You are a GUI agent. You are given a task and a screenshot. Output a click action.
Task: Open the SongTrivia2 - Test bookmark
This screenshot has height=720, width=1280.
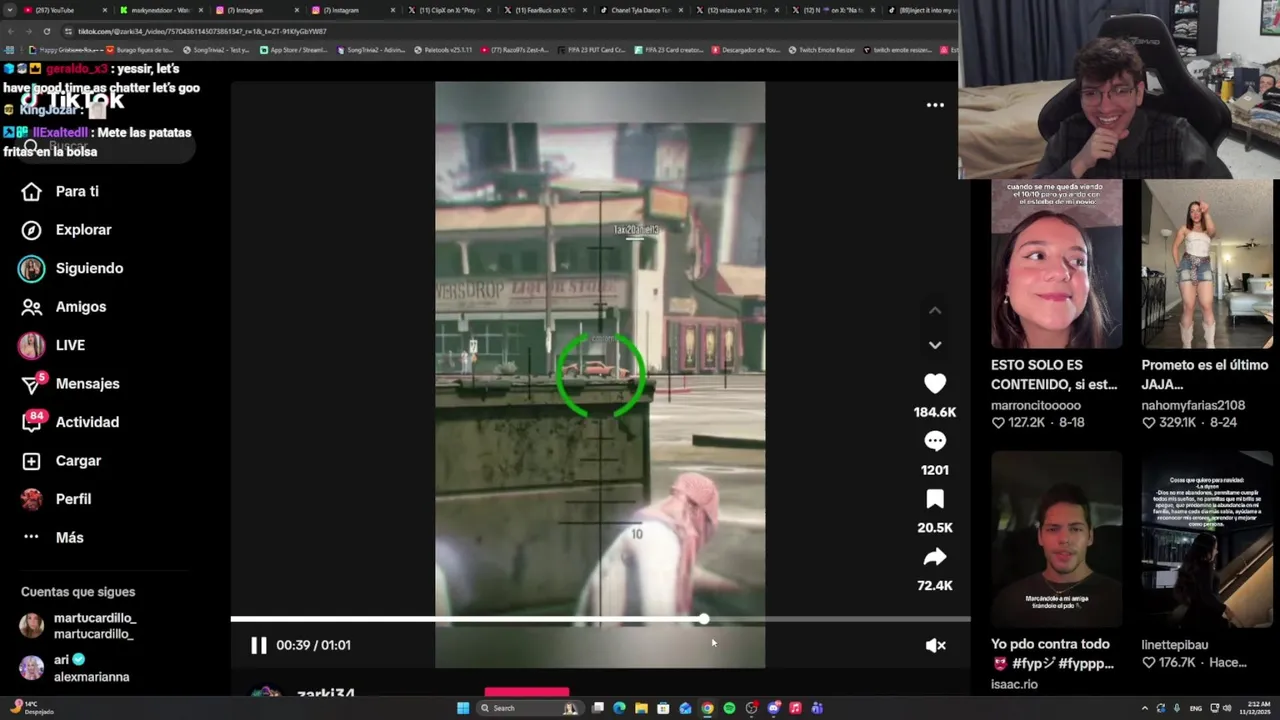pyautogui.click(x=216, y=50)
